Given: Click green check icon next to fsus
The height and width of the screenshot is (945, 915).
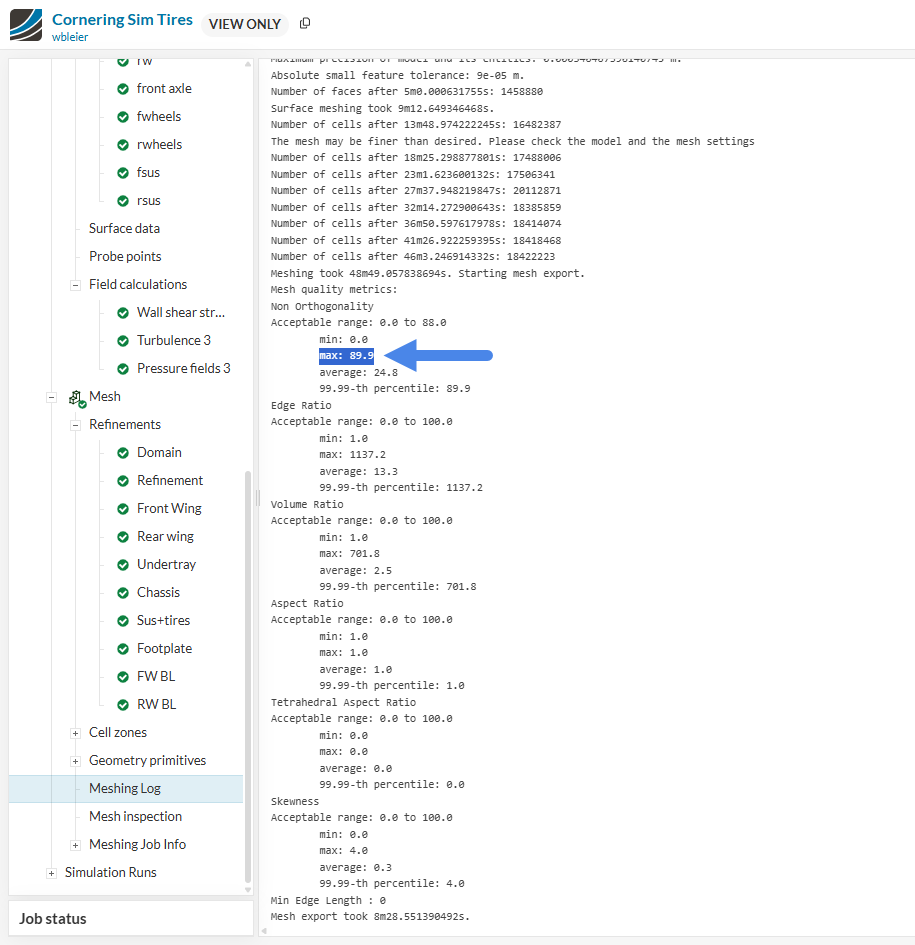Looking at the screenshot, I should (123, 173).
